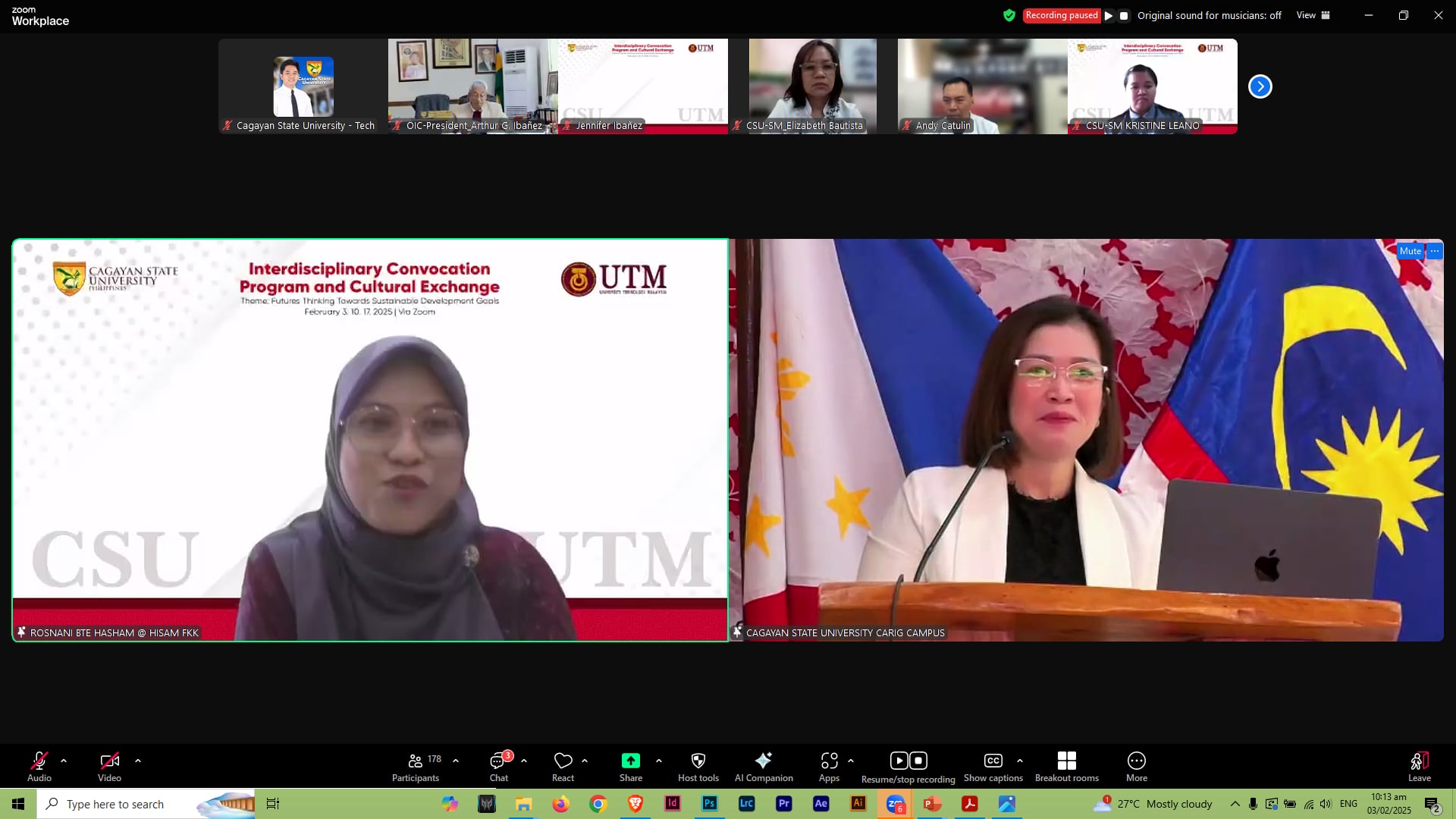Screen dimensions: 1456x819
Task: Expand apps options arrow beside Apps
Action: coord(851,761)
